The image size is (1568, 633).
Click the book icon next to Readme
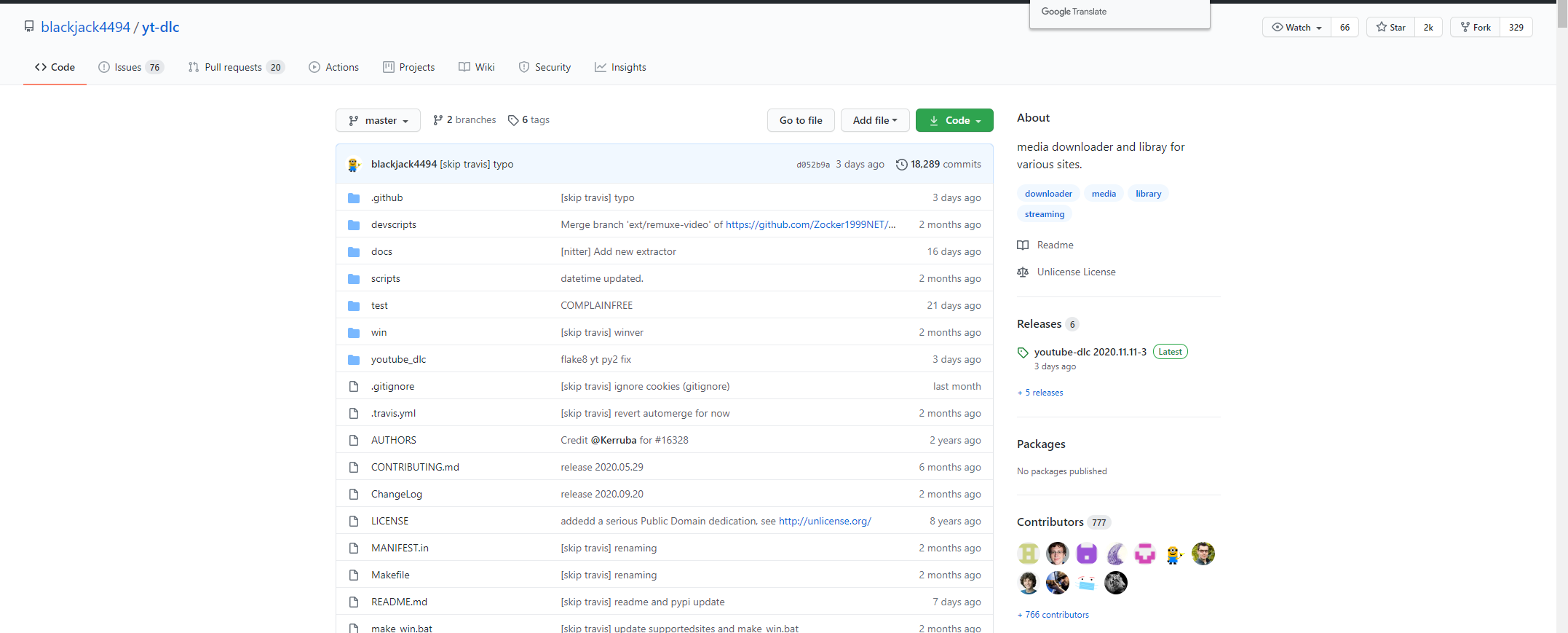[x=1023, y=245]
